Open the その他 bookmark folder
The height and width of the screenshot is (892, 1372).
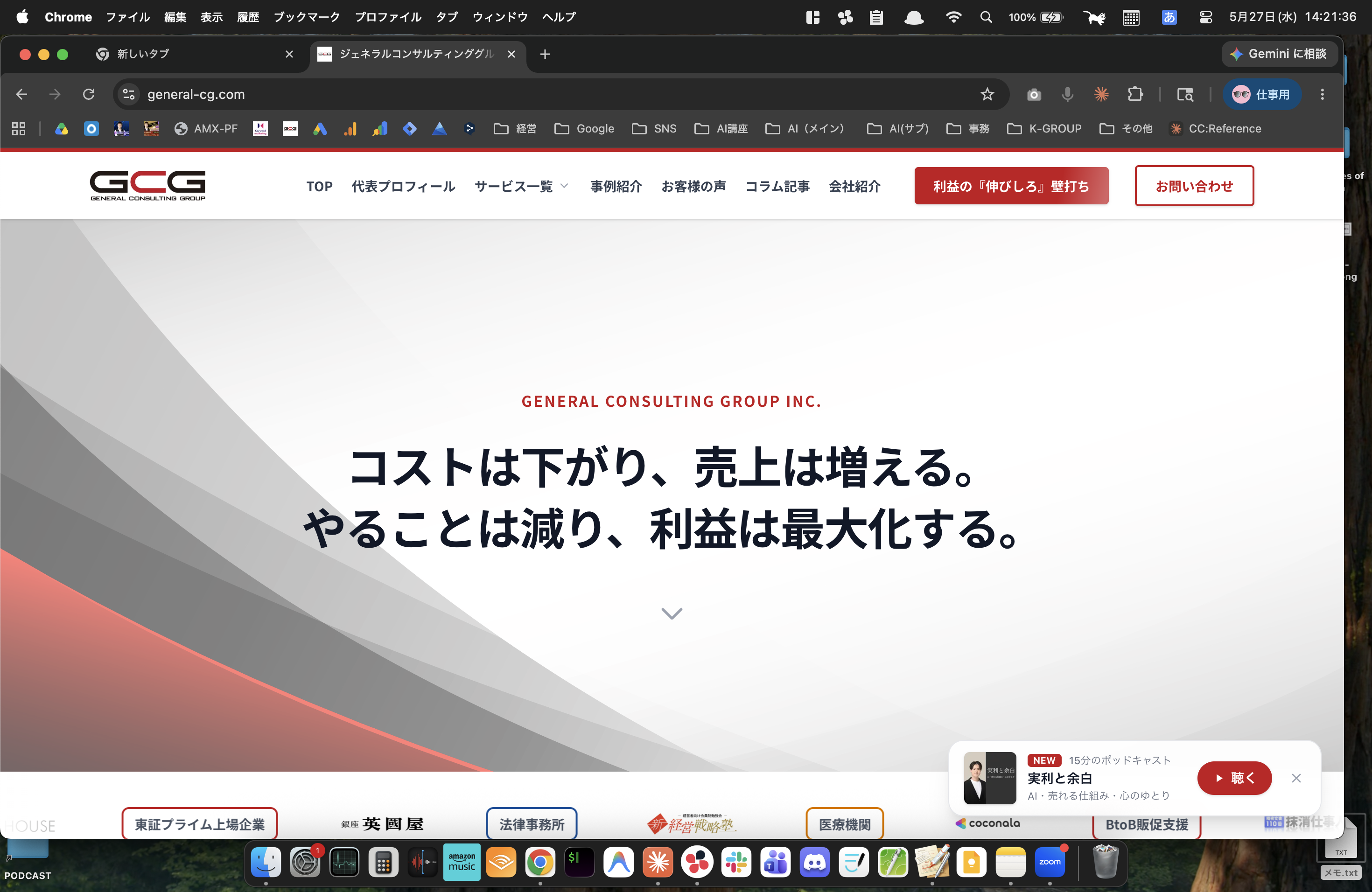(x=1126, y=128)
